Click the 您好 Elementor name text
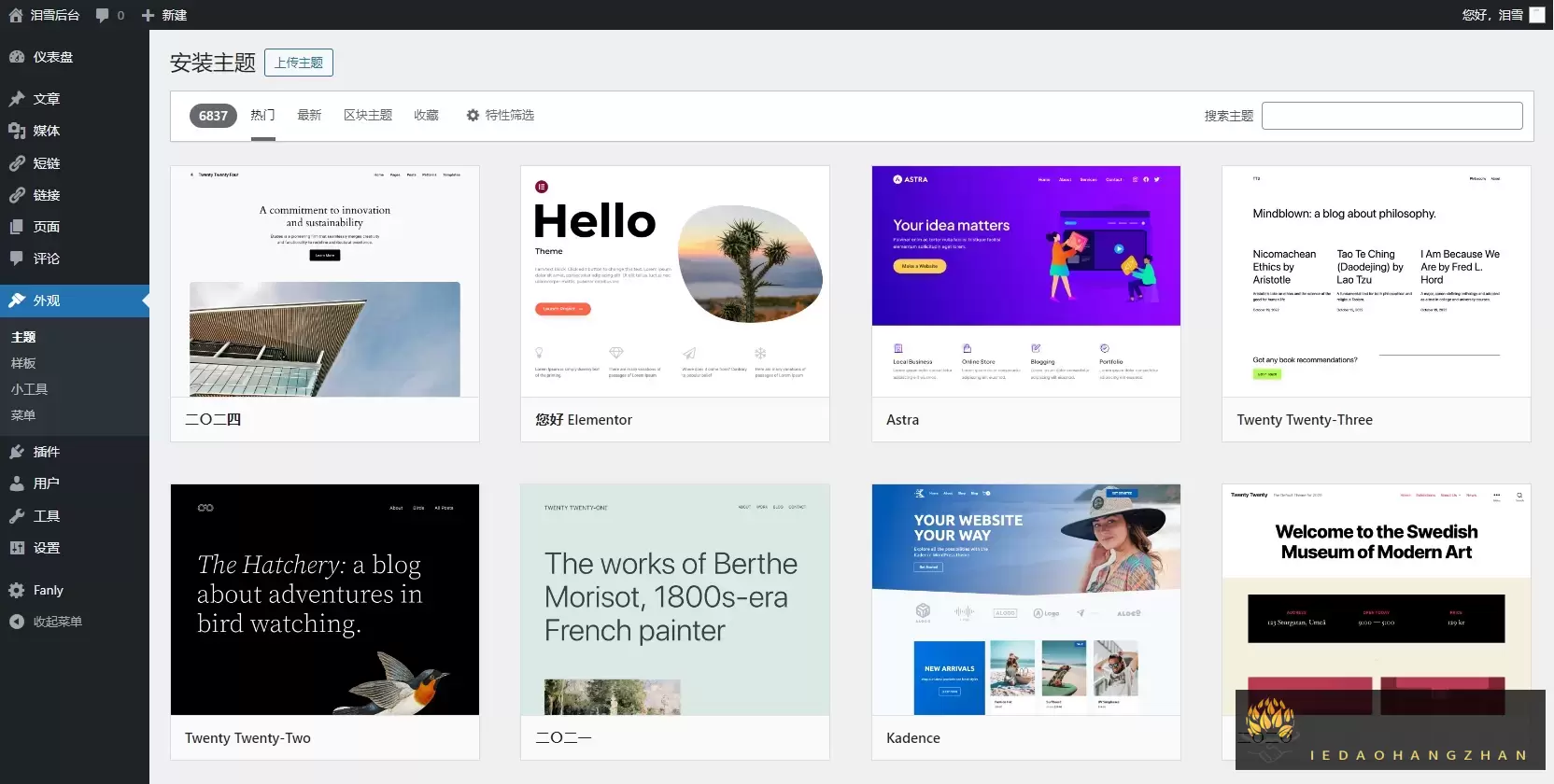The width and height of the screenshot is (1554, 784). point(584,420)
